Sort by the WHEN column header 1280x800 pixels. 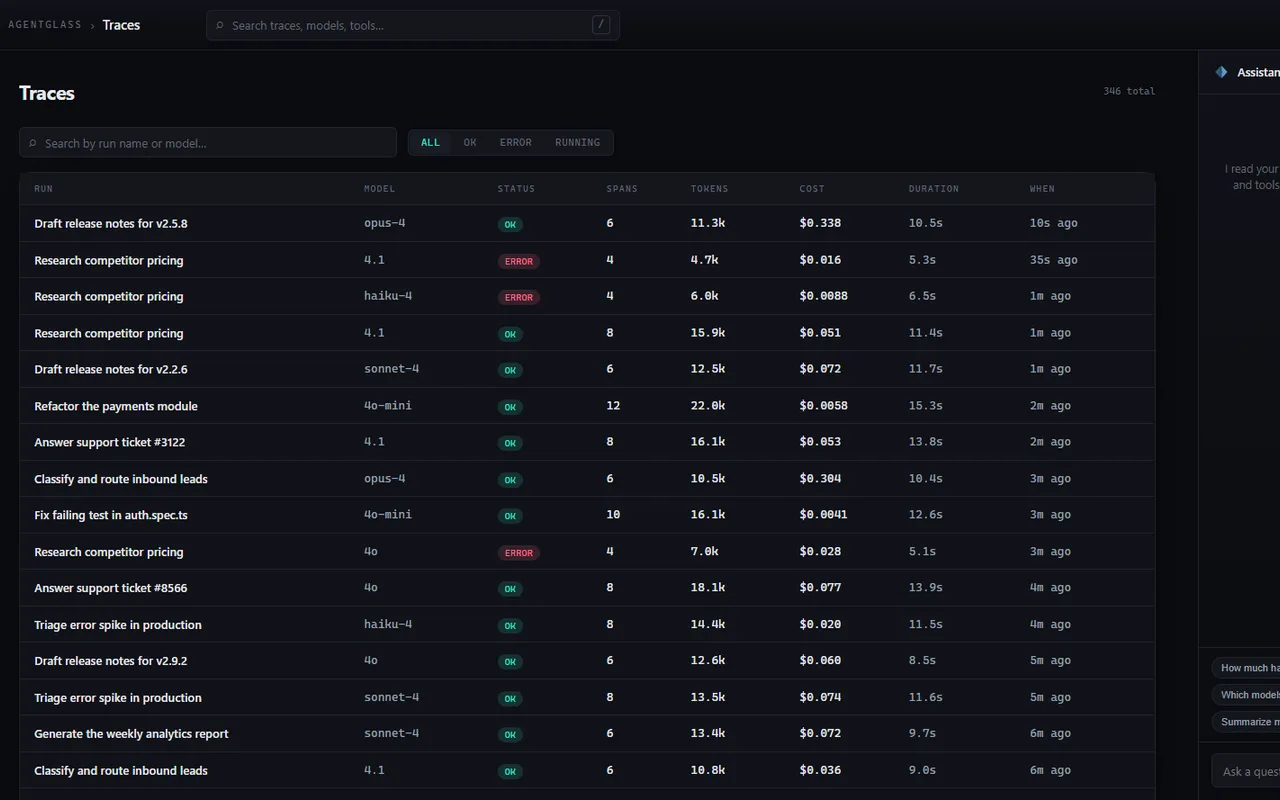[x=1042, y=189]
